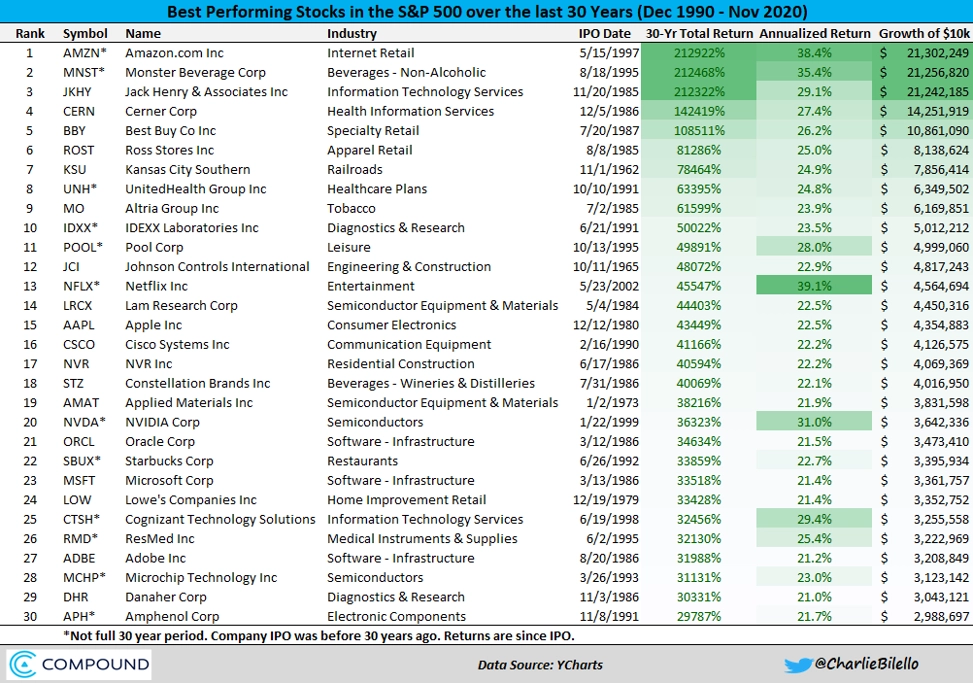Screen dimensions: 973x683
Task: Click Pool Corp's 28.0% annualized return
Action: click(814, 248)
